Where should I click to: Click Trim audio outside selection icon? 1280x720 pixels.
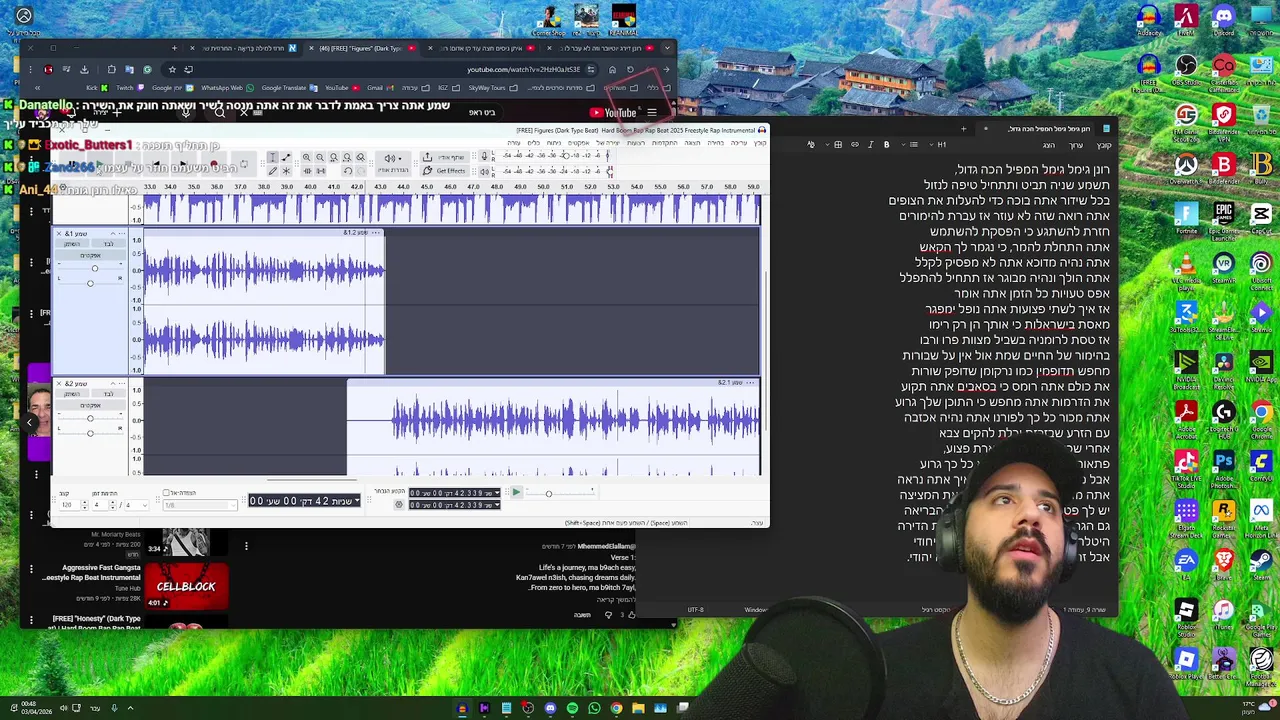pos(307,171)
